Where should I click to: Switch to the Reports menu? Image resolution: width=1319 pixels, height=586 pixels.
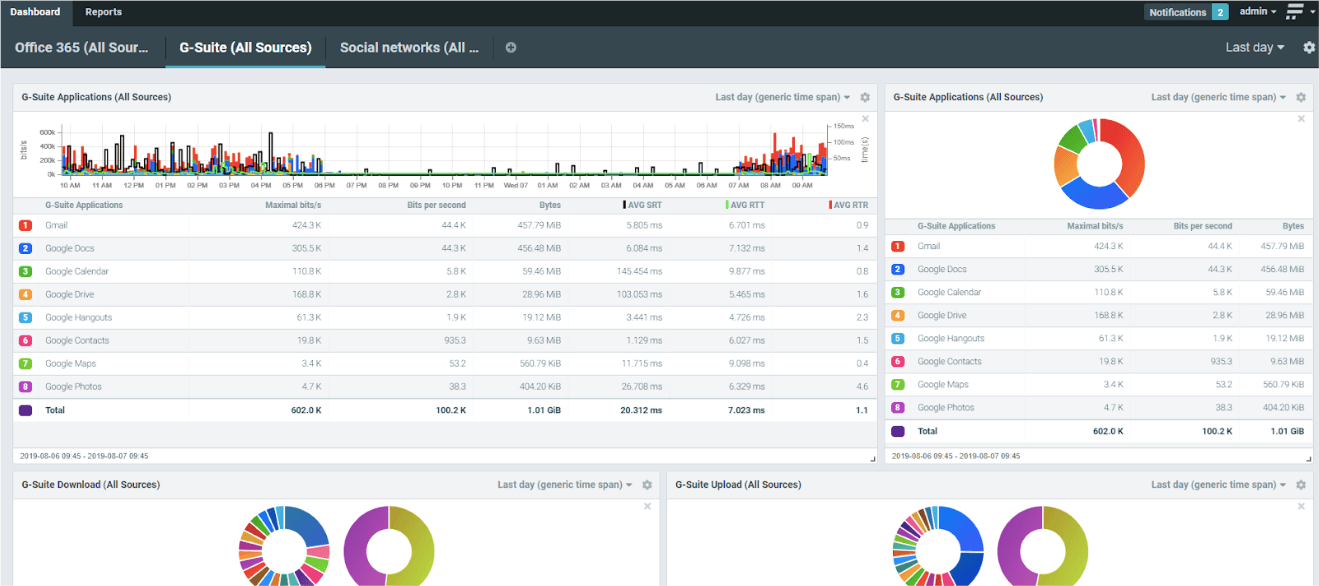(x=103, y=12)
